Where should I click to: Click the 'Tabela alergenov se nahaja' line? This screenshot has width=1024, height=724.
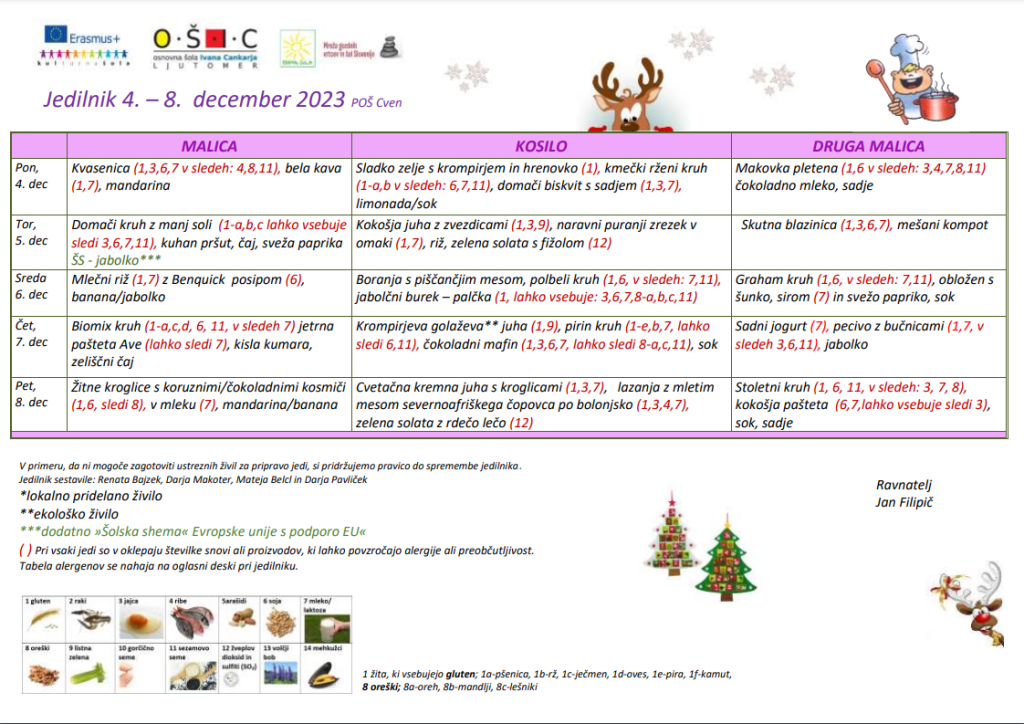159,566
